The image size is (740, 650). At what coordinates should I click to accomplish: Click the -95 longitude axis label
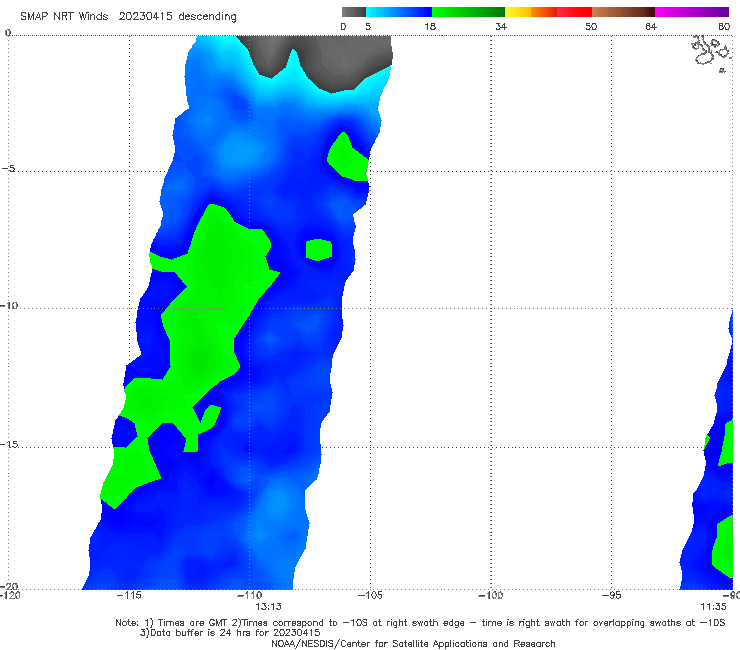(x=612, y=595)
